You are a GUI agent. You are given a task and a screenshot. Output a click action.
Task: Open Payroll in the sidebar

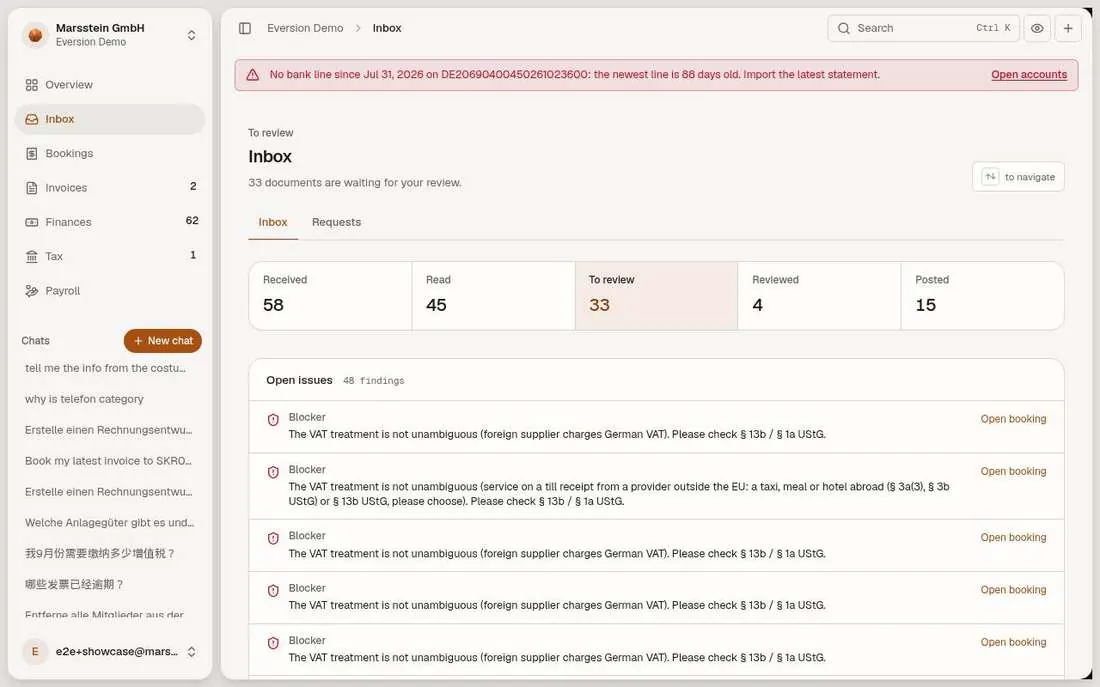coord(110,291)
